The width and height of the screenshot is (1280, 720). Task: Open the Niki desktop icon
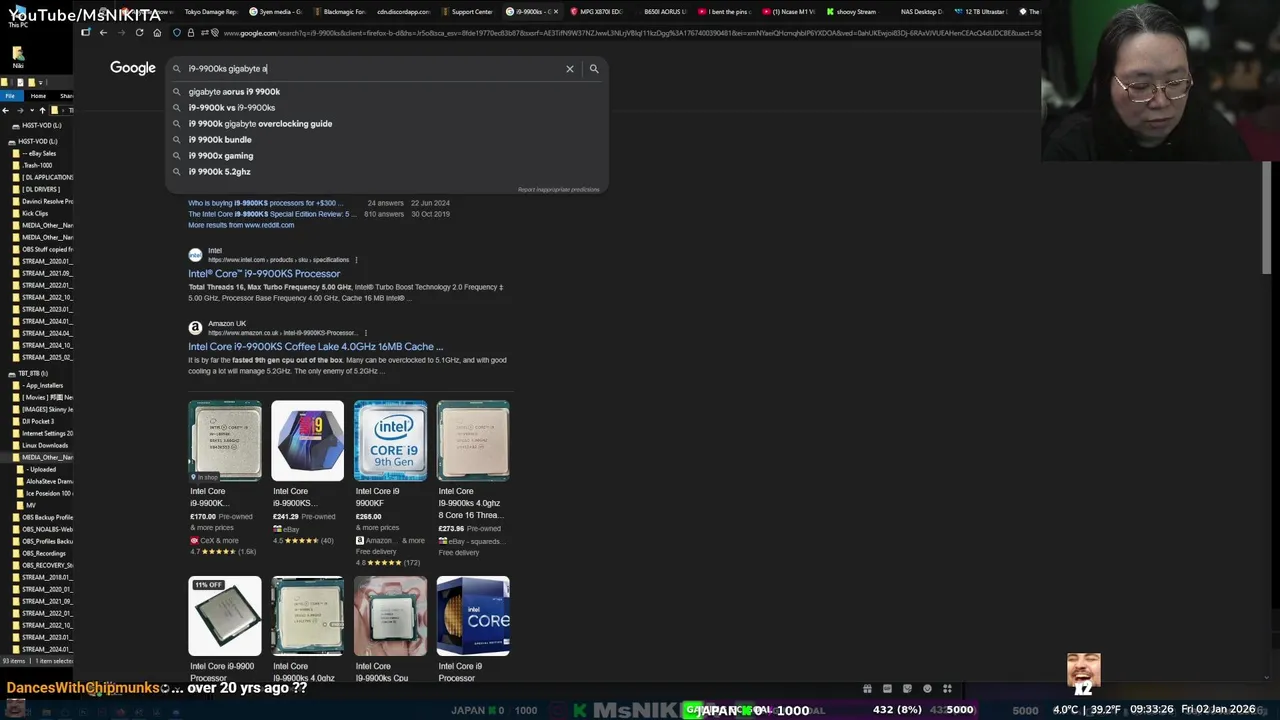tap(18, 56)
